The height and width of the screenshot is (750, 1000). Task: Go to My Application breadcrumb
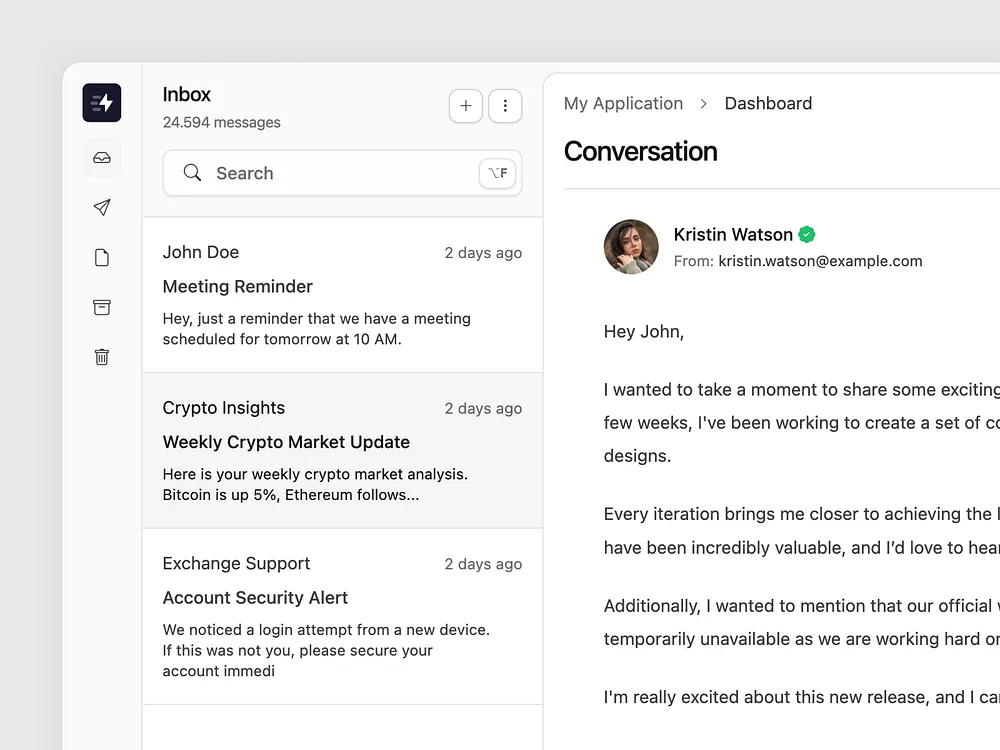(623, 103)
